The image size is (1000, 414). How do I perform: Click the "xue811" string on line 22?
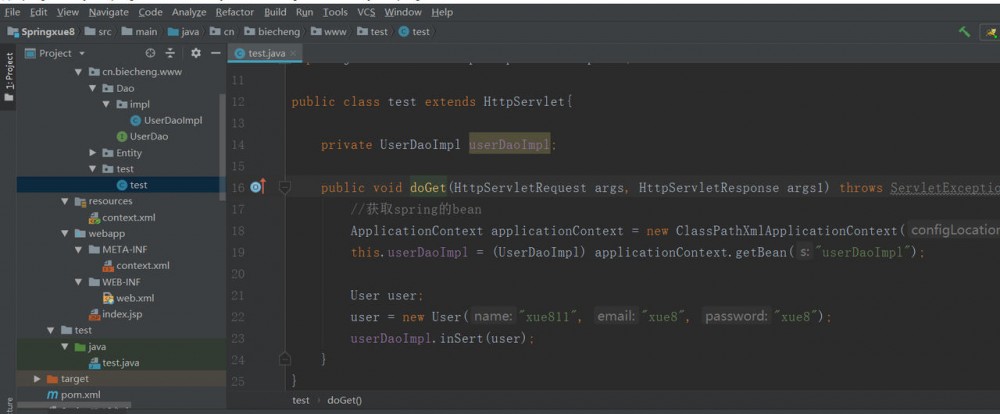(x=549, y=316)
